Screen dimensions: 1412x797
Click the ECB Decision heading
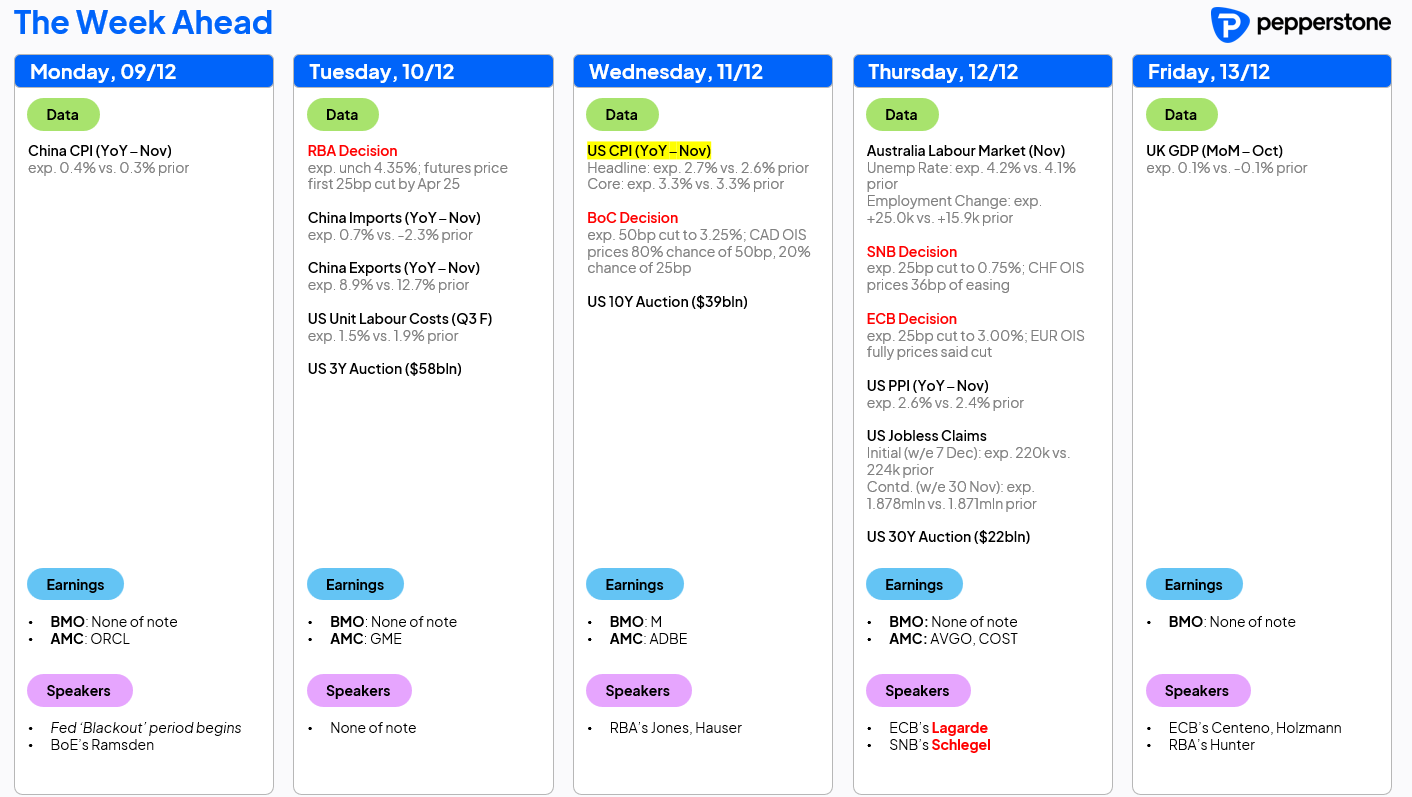(912, 319)
